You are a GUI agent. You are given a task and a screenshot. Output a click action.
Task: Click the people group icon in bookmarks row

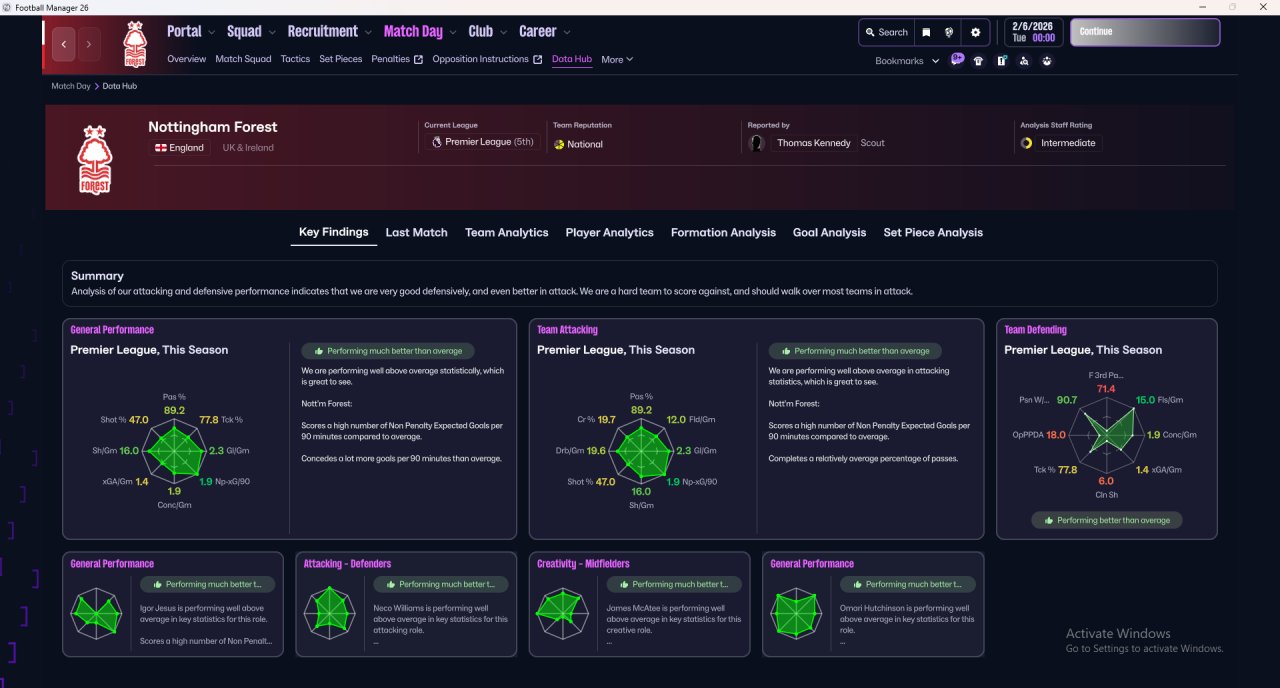(1047, 61)
